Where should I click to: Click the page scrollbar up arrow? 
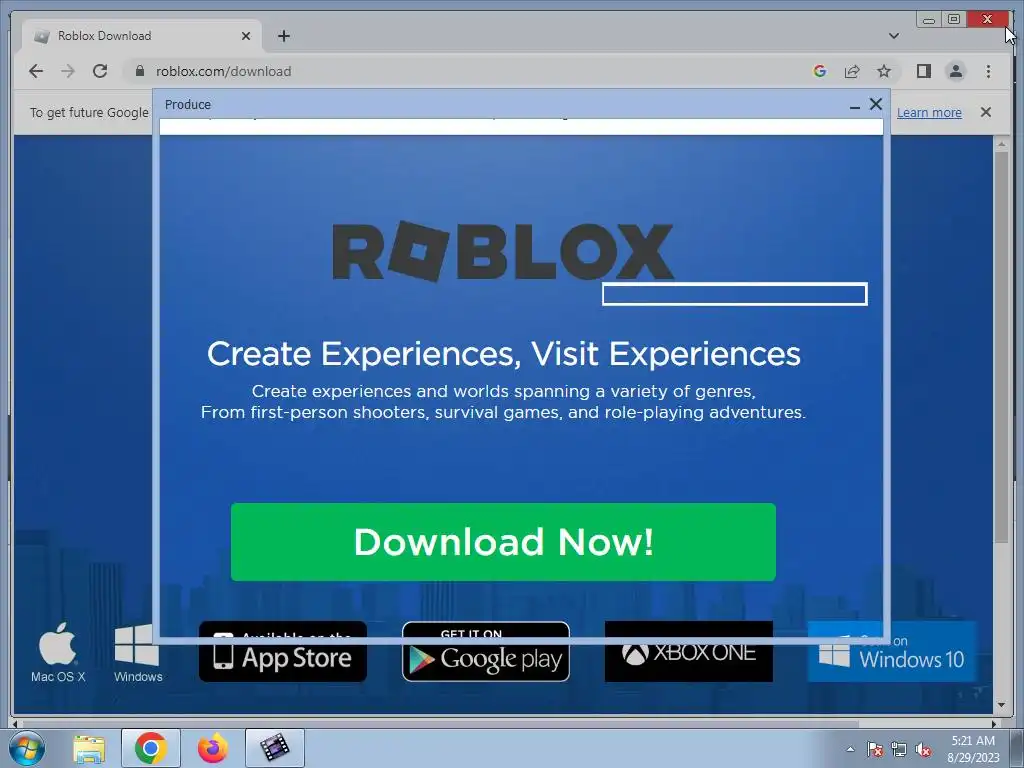click(1001, 143)
